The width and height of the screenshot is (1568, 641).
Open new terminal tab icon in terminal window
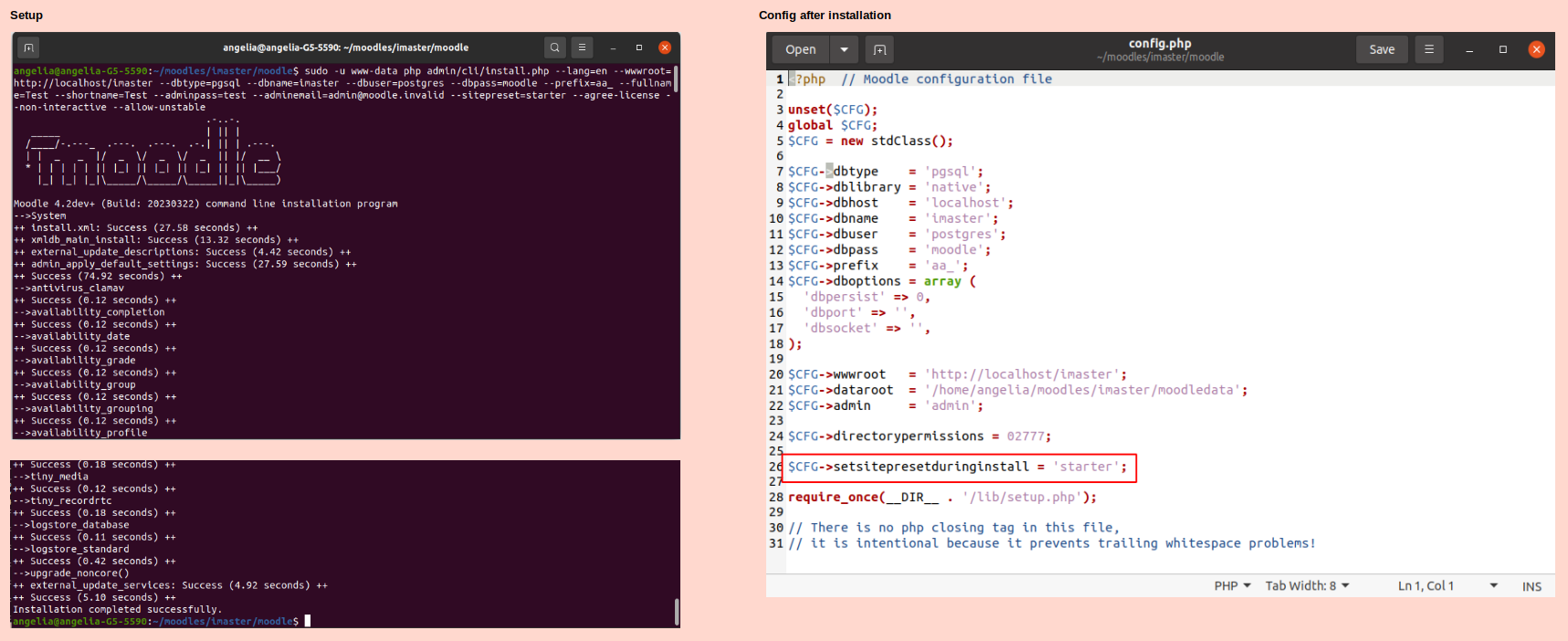pos(28,47)
